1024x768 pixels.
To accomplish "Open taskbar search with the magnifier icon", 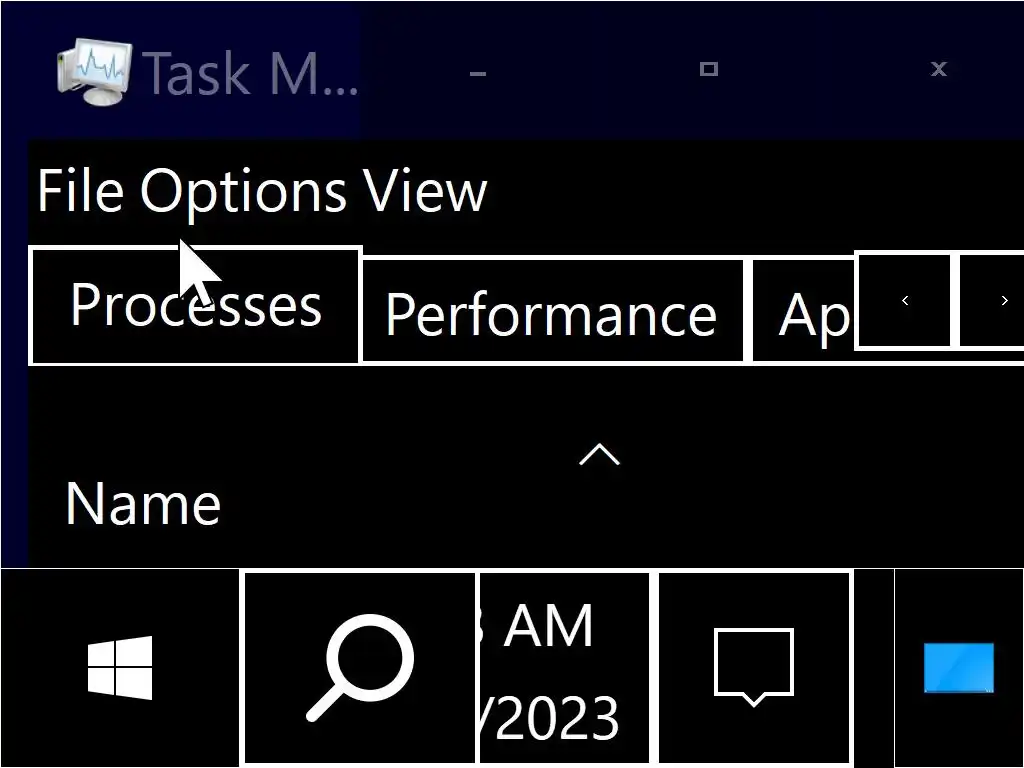I will pos(359,667).
